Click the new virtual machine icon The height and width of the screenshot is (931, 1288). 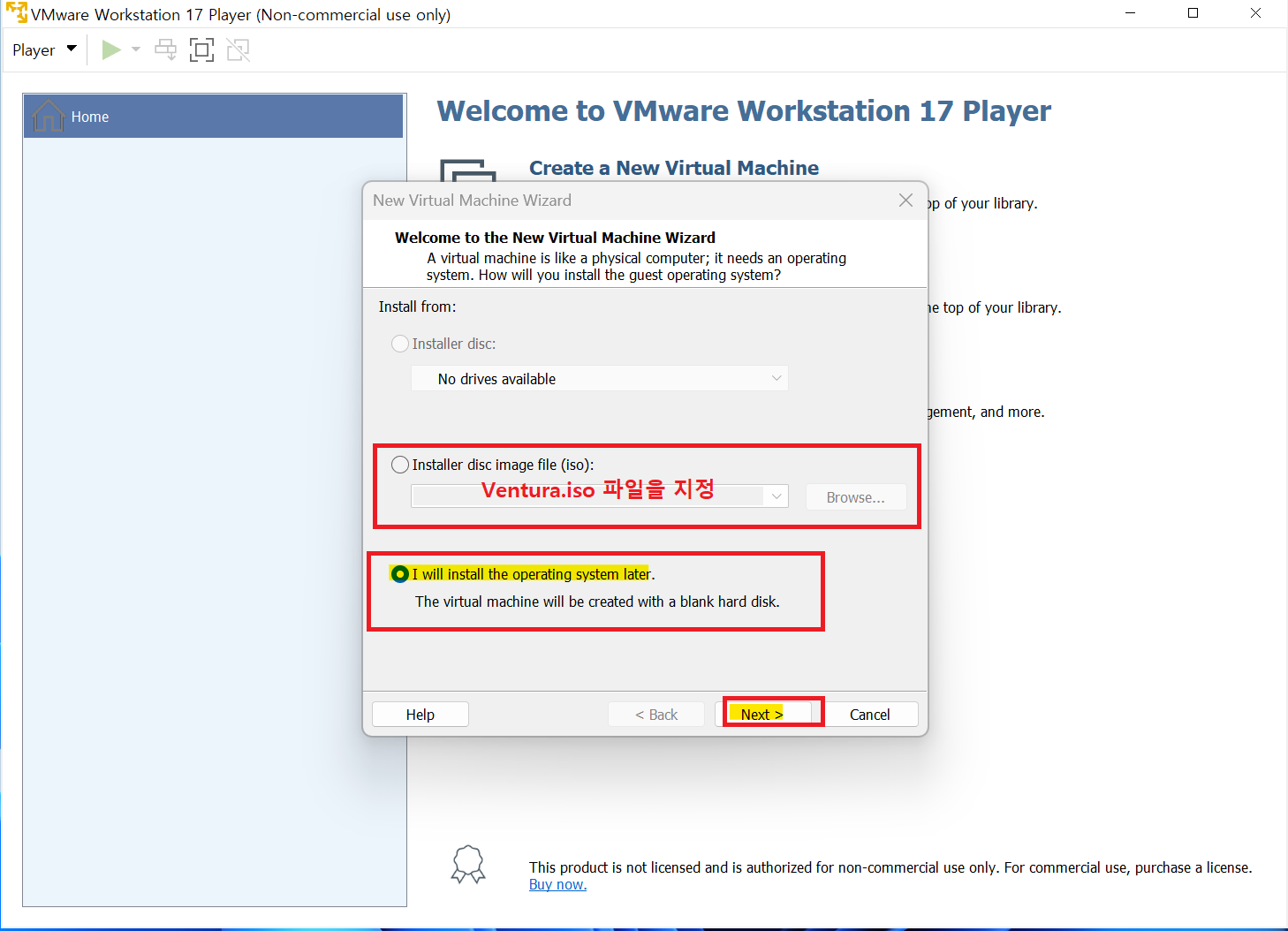click(x=467, y=170)
